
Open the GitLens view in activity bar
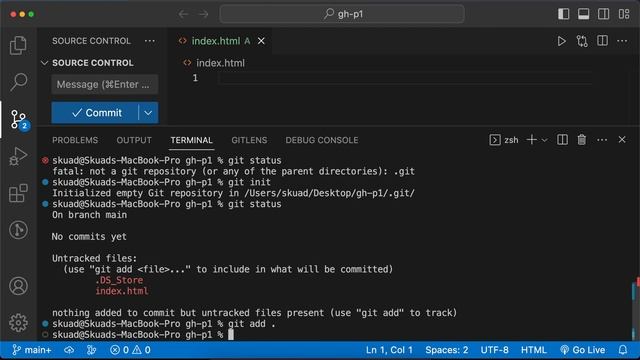pos(18,230)
